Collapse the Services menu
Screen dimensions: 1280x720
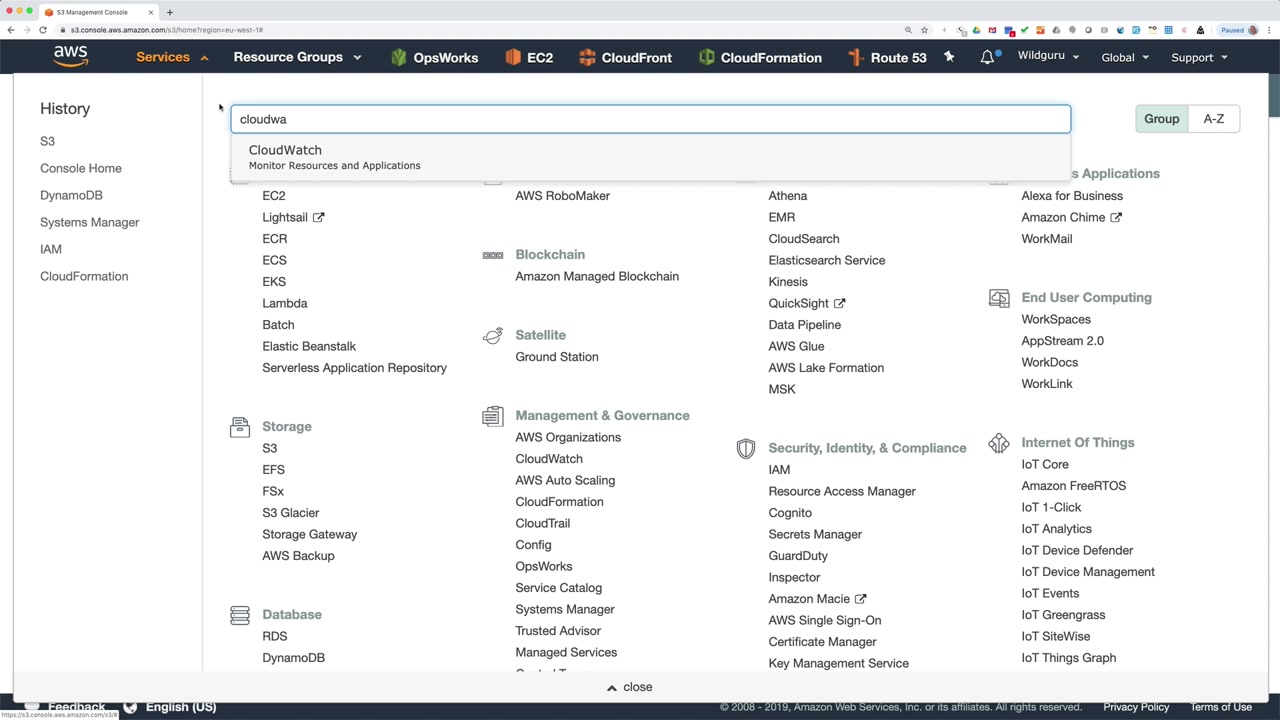[x=172, y=57]
